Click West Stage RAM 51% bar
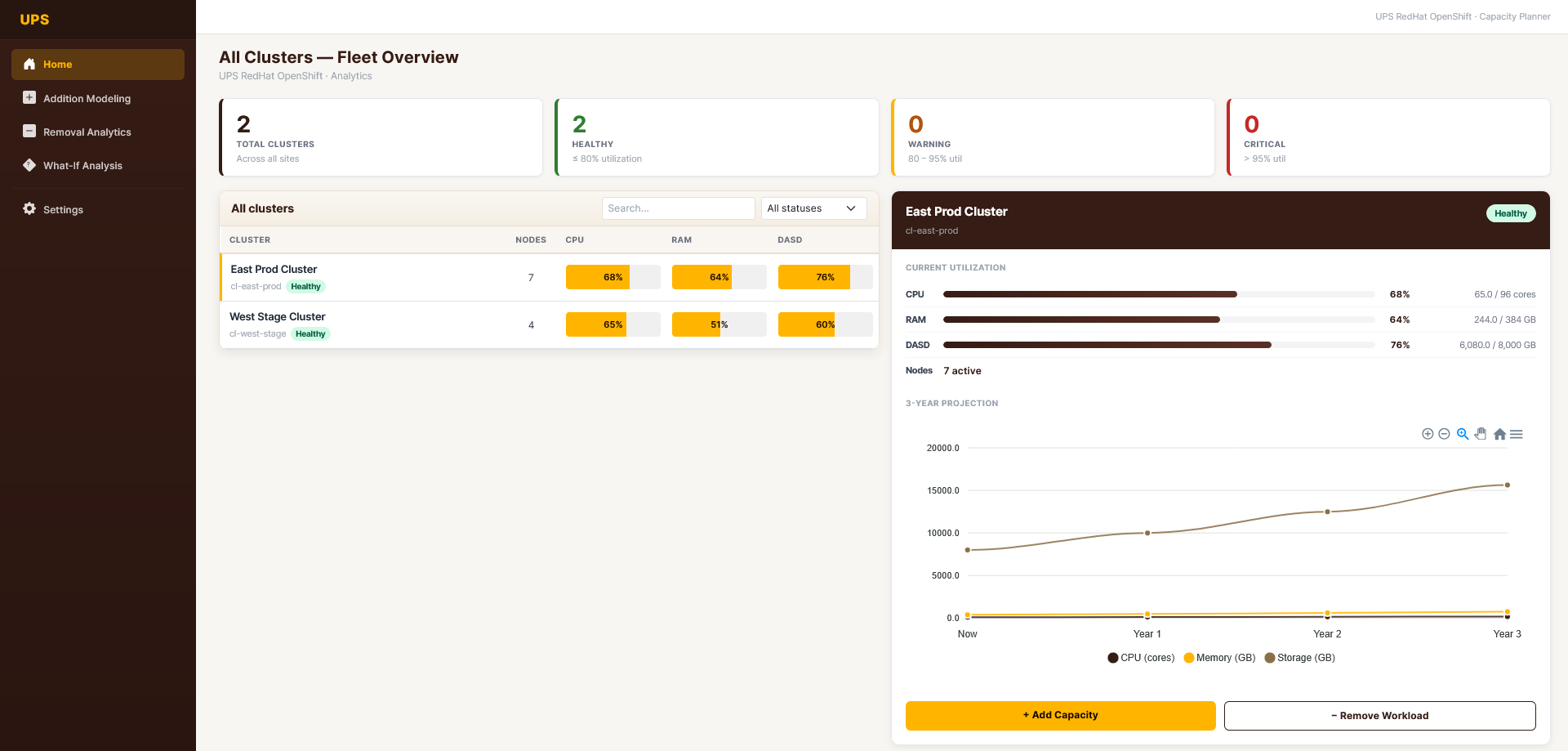 point(719,325)
